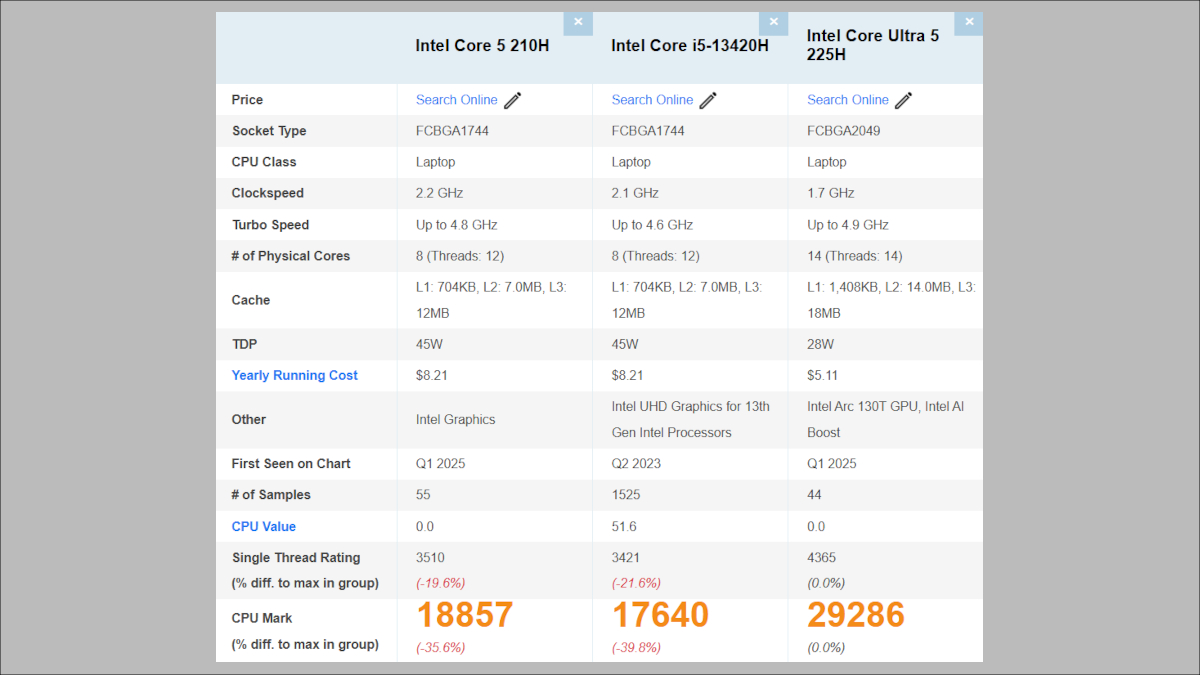Viewport: 1200px width, 675px height.
Task: Select the 17640 CPU Mark score
Action: [x=660, y=615]
